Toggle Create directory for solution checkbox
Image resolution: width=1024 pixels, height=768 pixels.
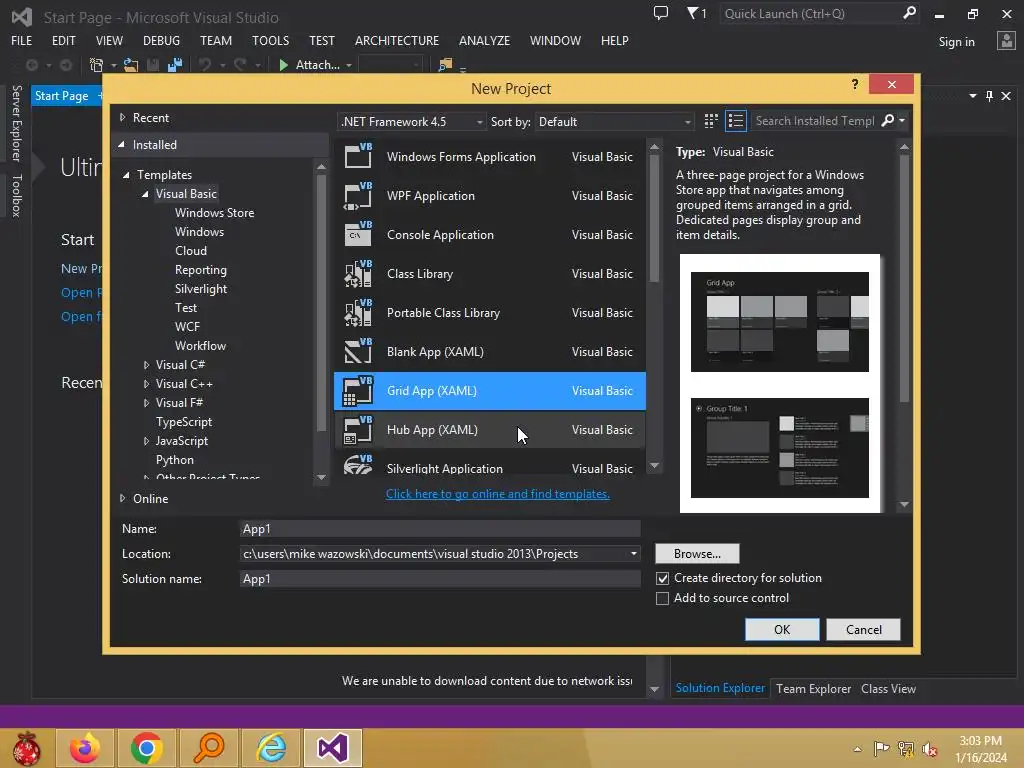pos(662,578)
